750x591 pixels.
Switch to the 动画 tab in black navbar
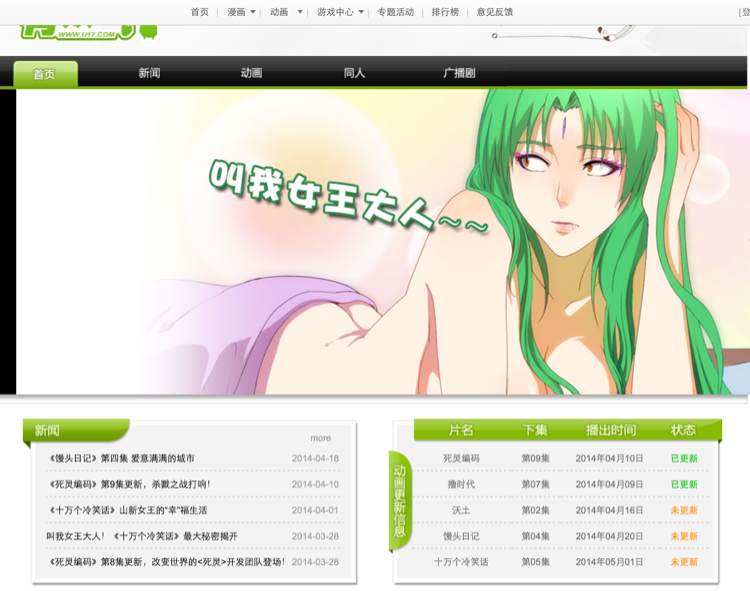point(251,73)
